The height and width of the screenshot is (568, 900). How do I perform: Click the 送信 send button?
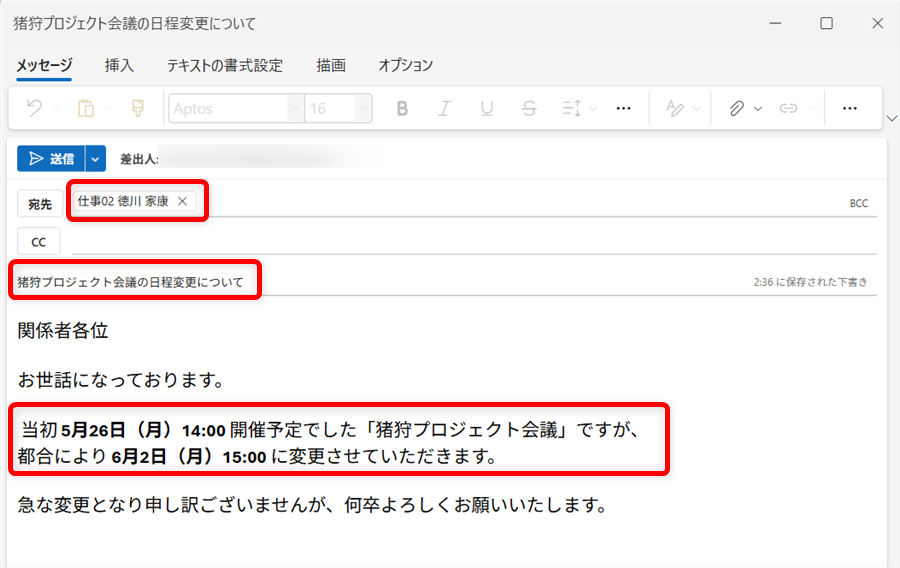(51, 158)
